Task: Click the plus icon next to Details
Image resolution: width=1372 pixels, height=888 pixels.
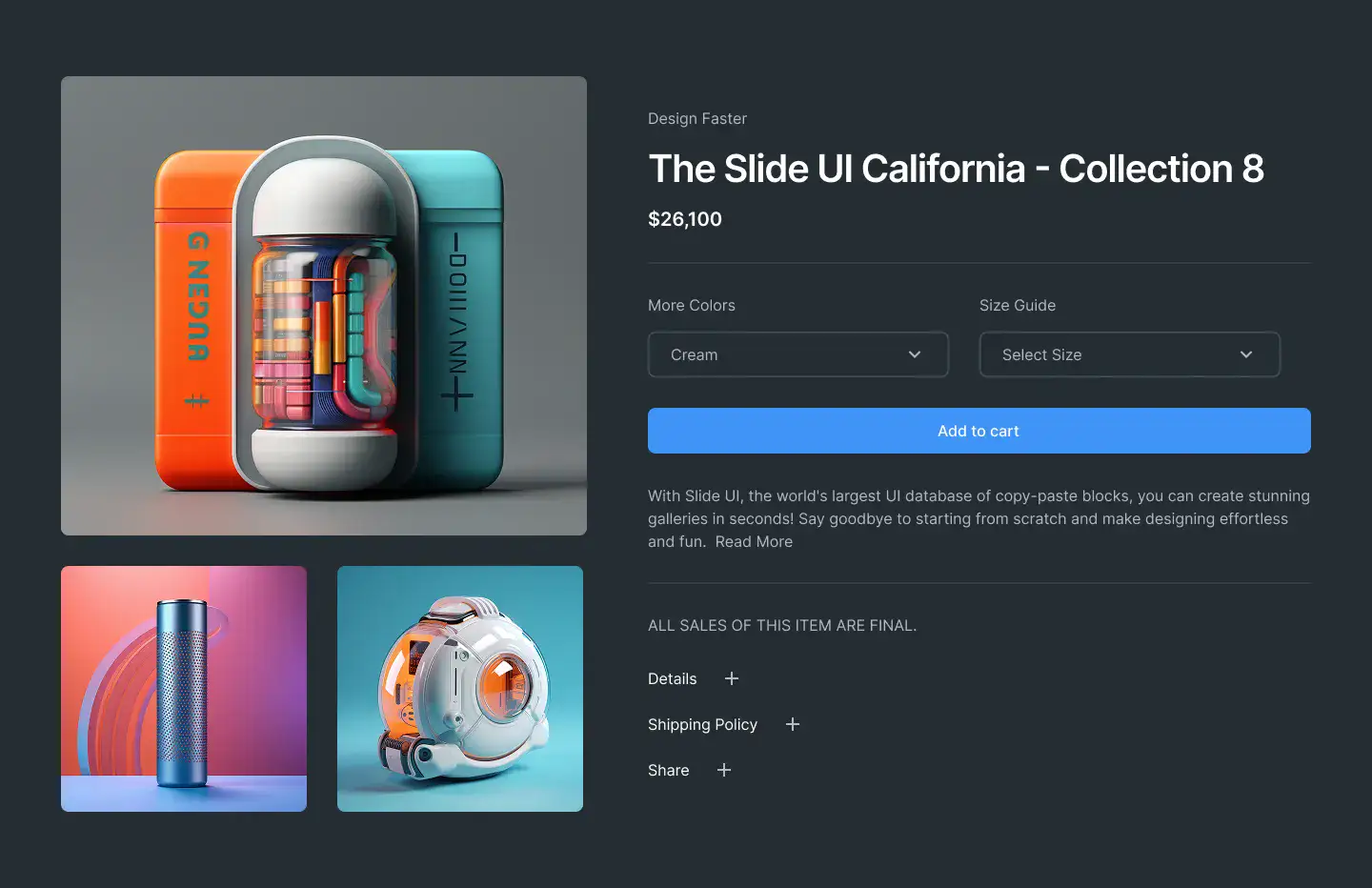Action: [x=732, y=678]
